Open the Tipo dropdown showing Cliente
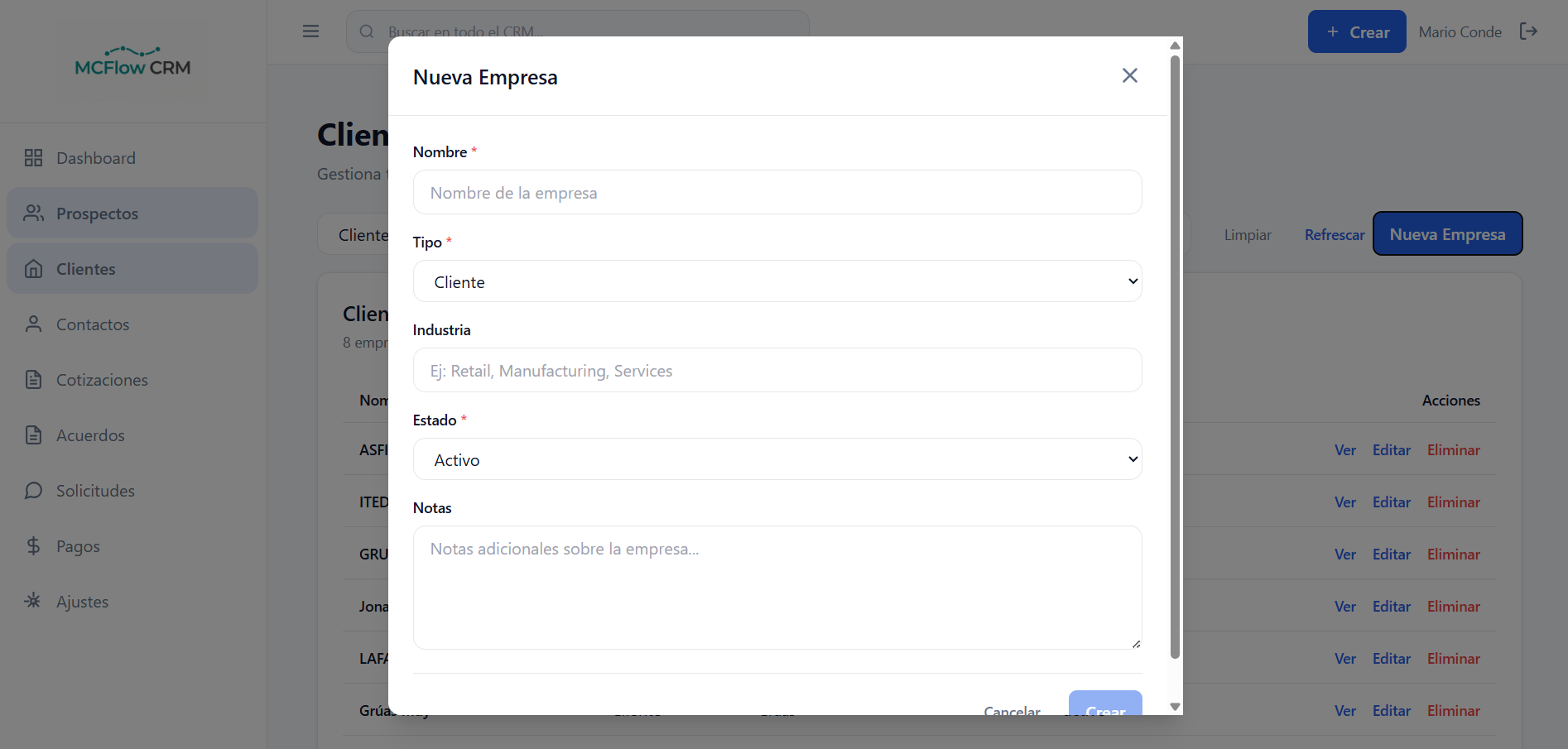Screen dimensions: 1568x749 [x=777, y=281]
